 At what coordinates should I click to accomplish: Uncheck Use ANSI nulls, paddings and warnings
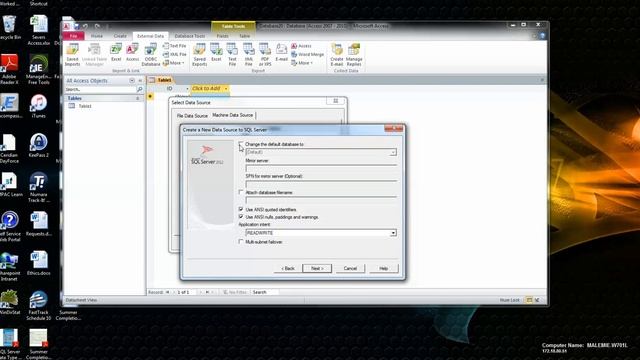pos(241,217)
